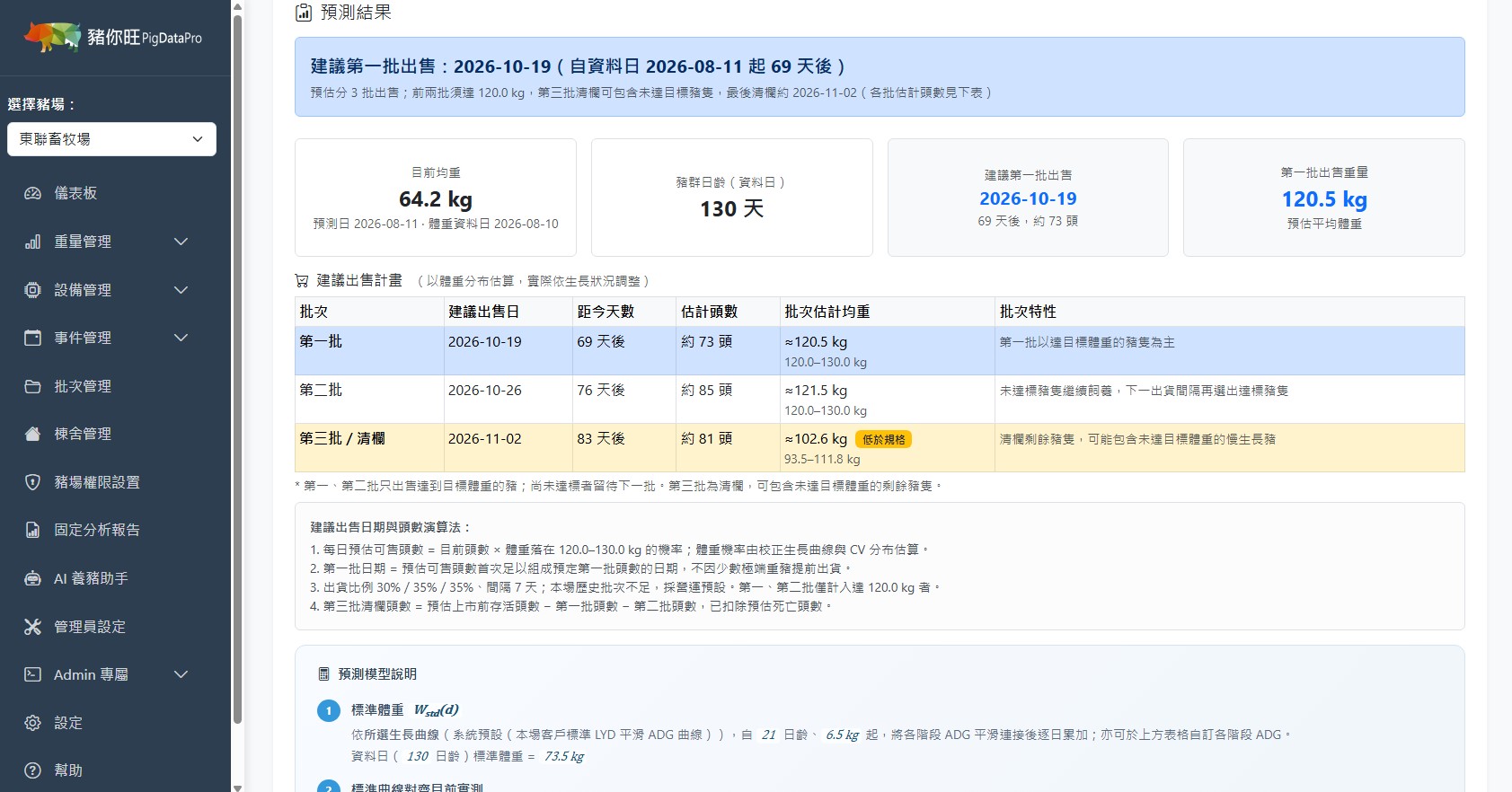Click the 120.5 kg first batch weight
Screen dimensions: 1512x792
click(1324, 199)
